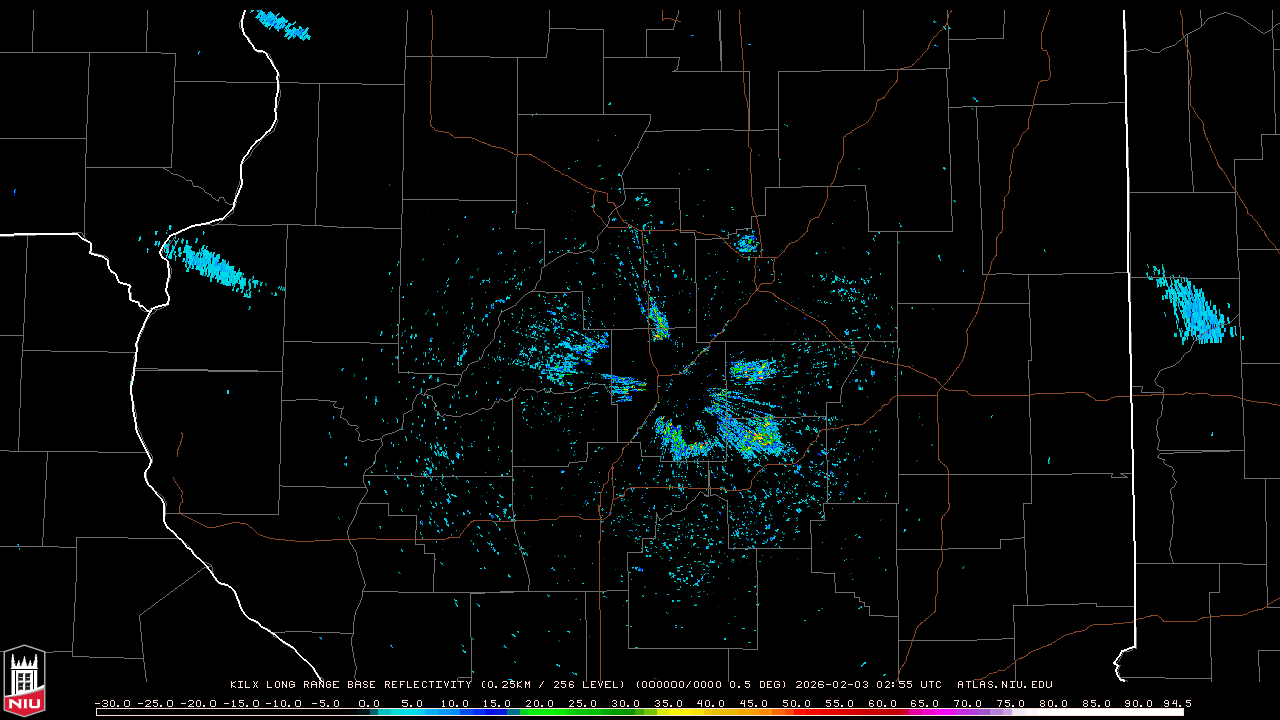The width and height of the screenshot is (1280, 720).
Task: Click the ATLAS.NIU.EDU text
Action: (x=1004, y=685)
